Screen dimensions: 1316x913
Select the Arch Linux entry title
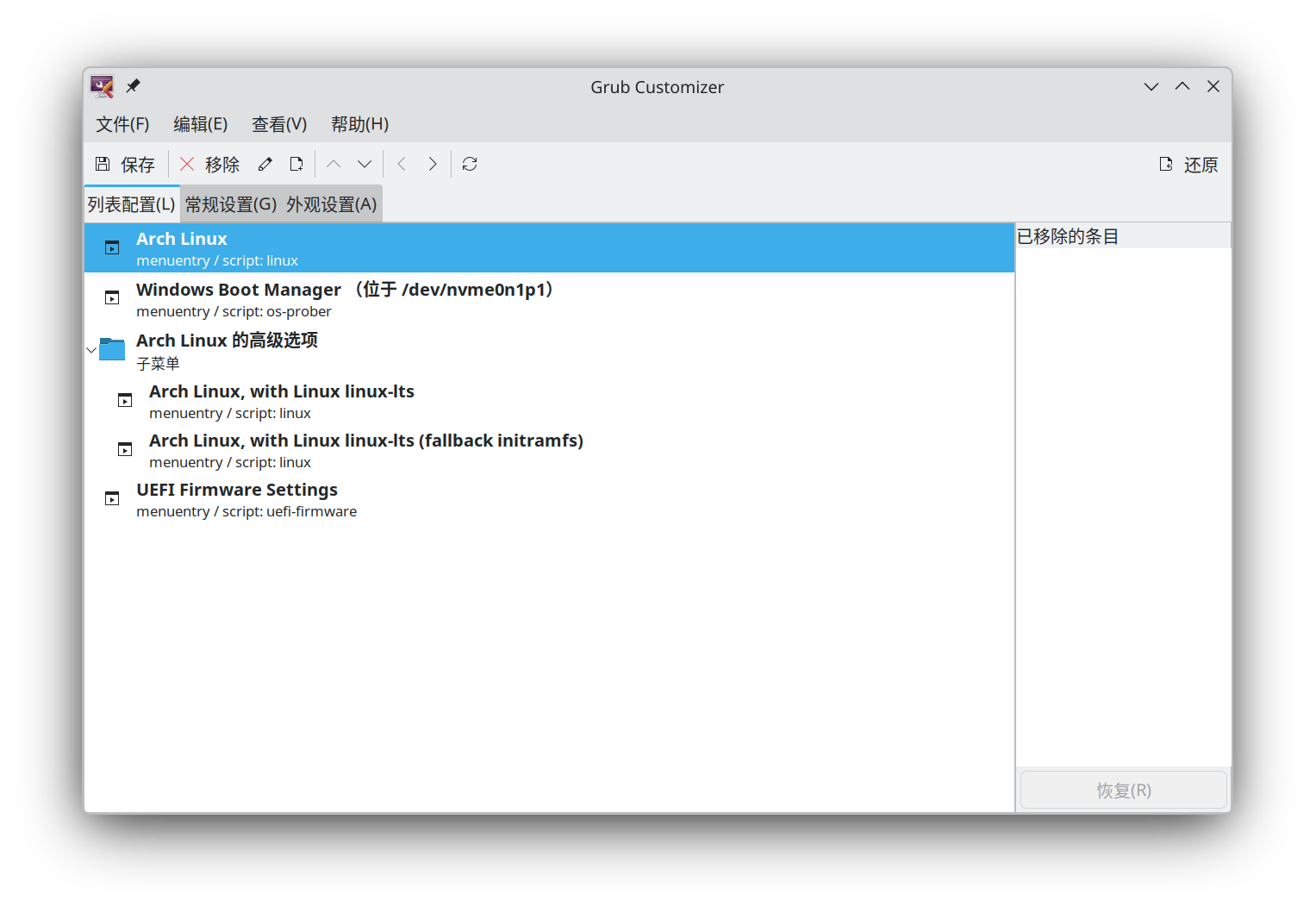pyautogui.click(x=182, y=239)
